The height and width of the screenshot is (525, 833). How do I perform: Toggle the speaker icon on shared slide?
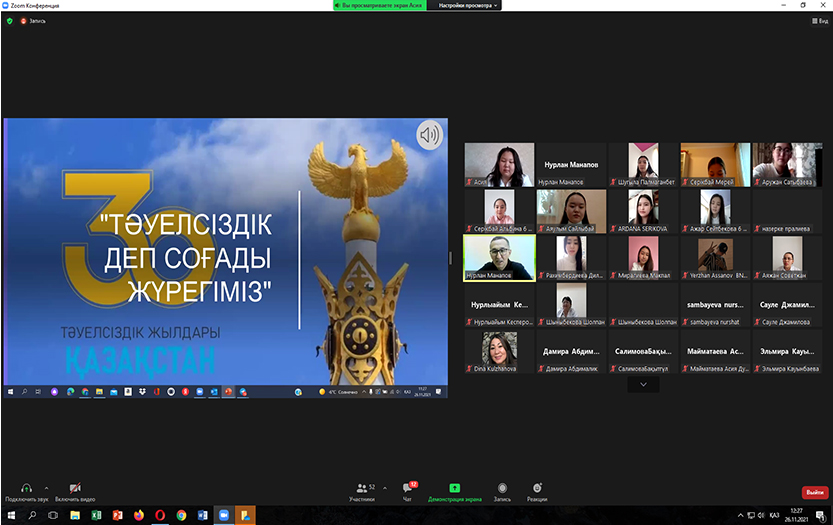[430, 134]
